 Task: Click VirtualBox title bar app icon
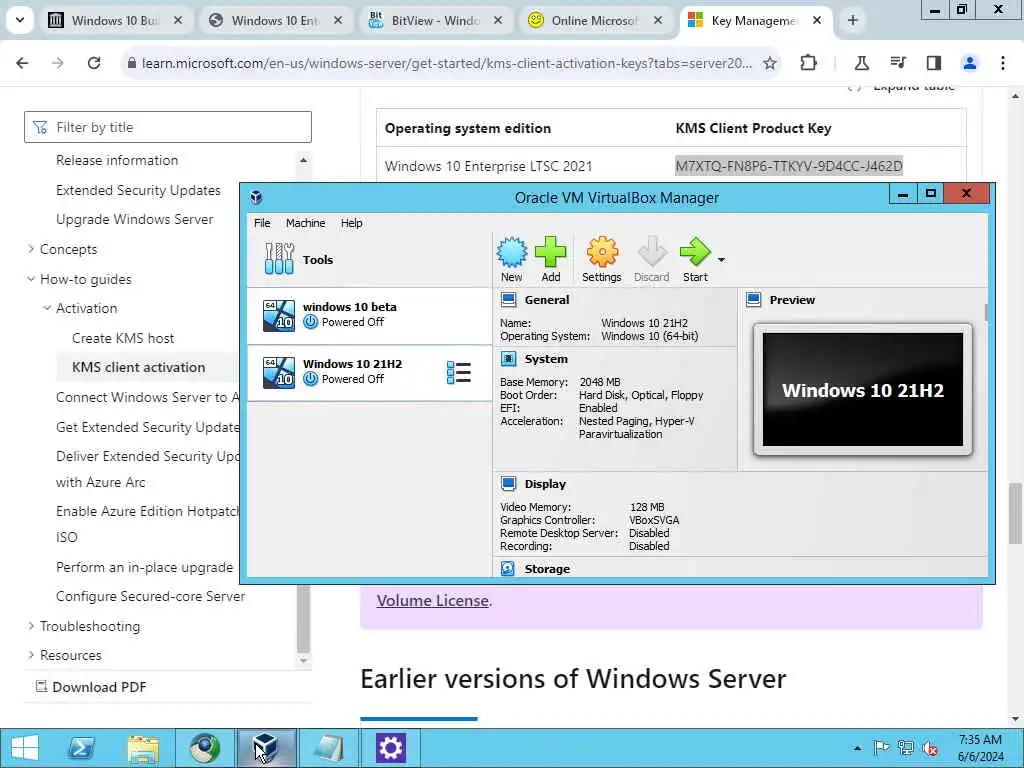pos(257,197)
